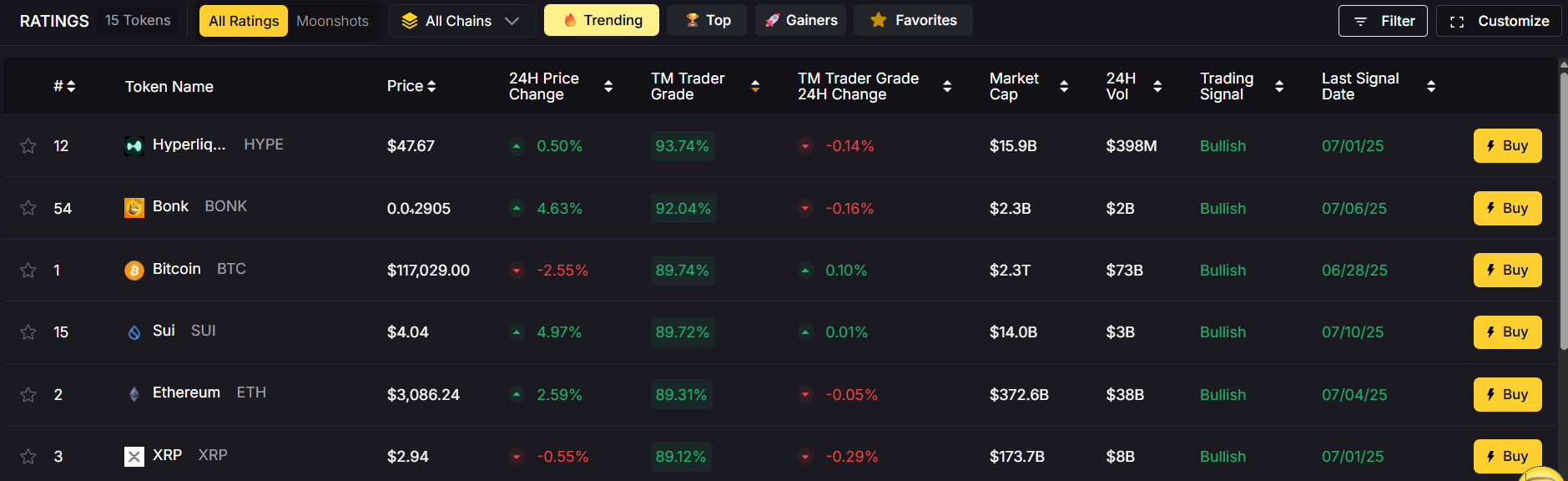Buy Sui token
The height and width of the screenshot is (481, 1568).
[x=1507, y=332]
